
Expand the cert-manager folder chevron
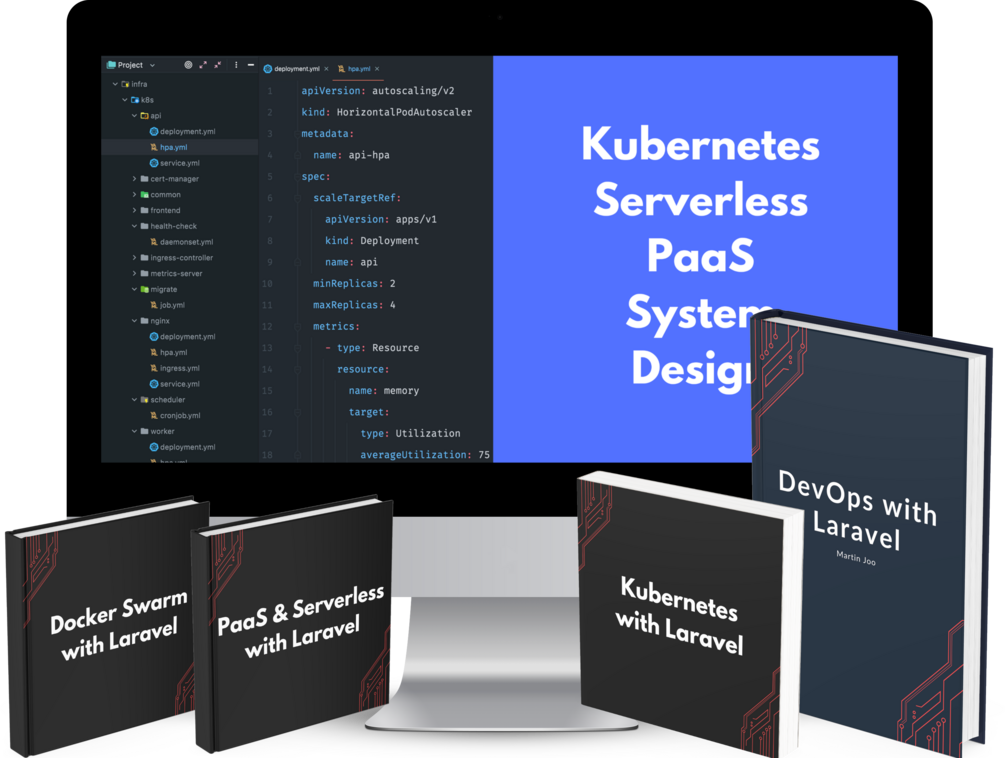click(135, 179)
